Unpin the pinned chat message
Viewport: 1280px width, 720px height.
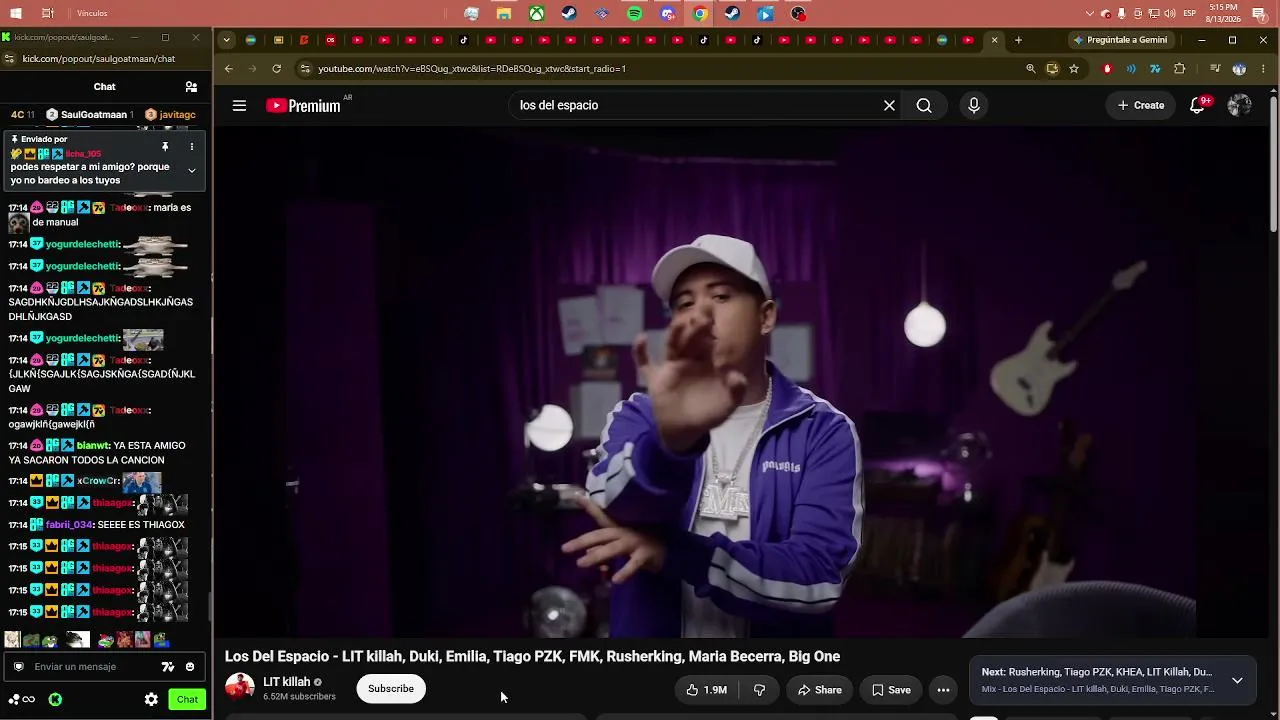click(x=165, y=147)
